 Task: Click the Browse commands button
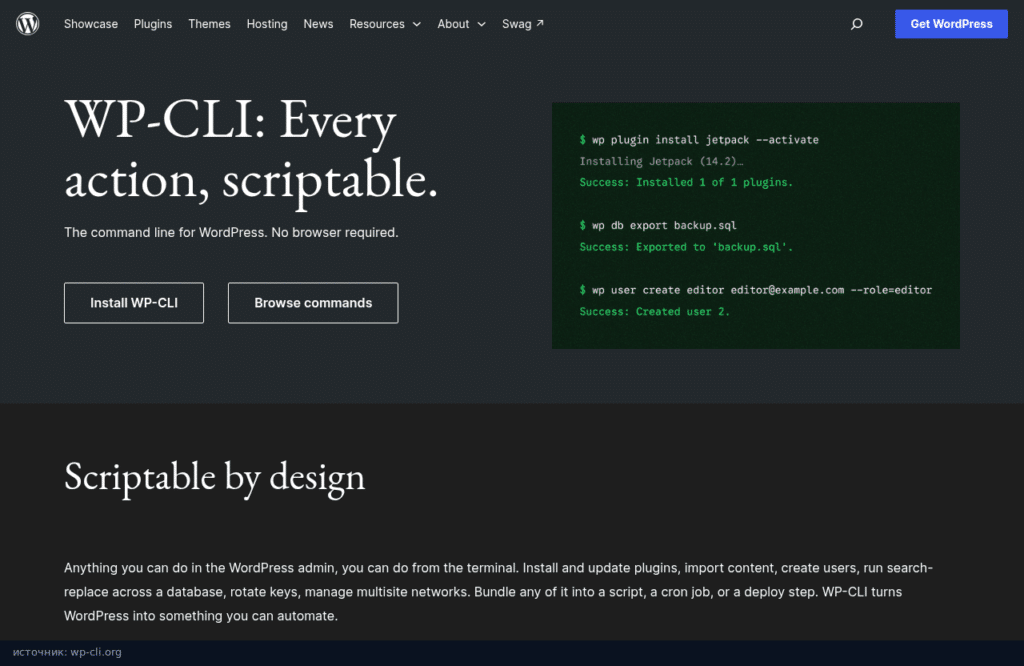click(313, 303)
